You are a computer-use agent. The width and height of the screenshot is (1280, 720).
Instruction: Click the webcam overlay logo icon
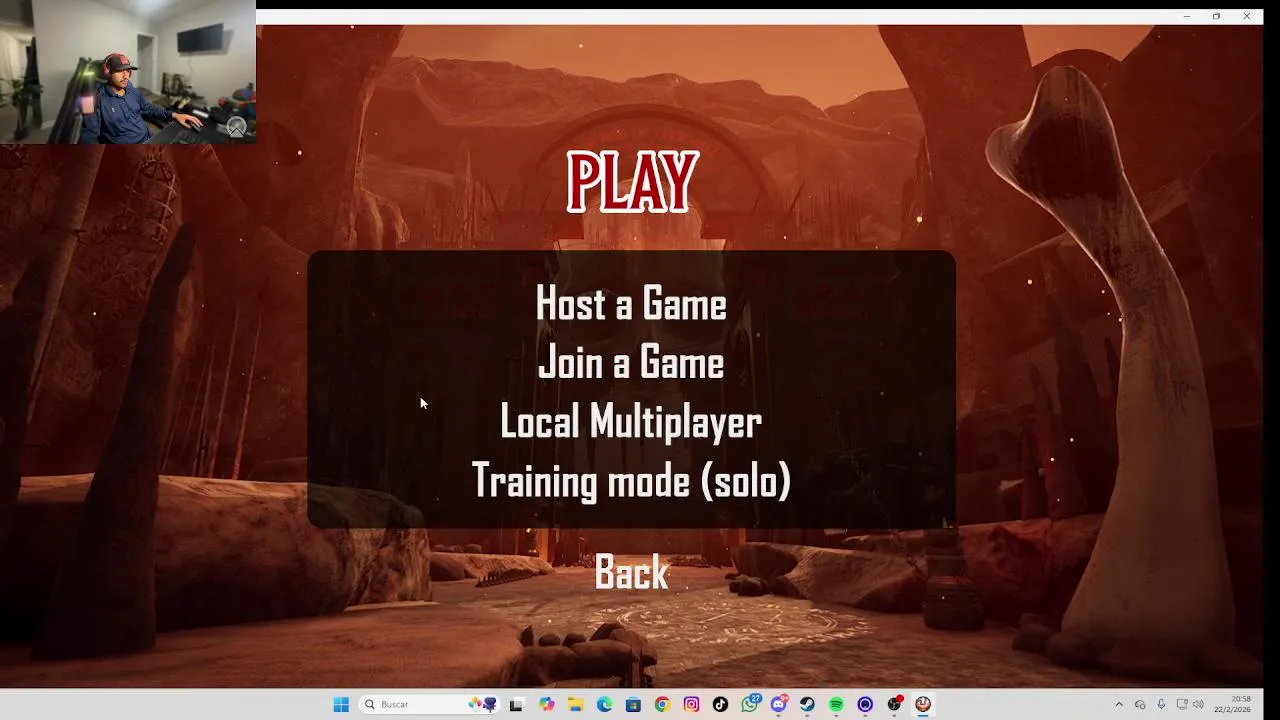(236, 127)
